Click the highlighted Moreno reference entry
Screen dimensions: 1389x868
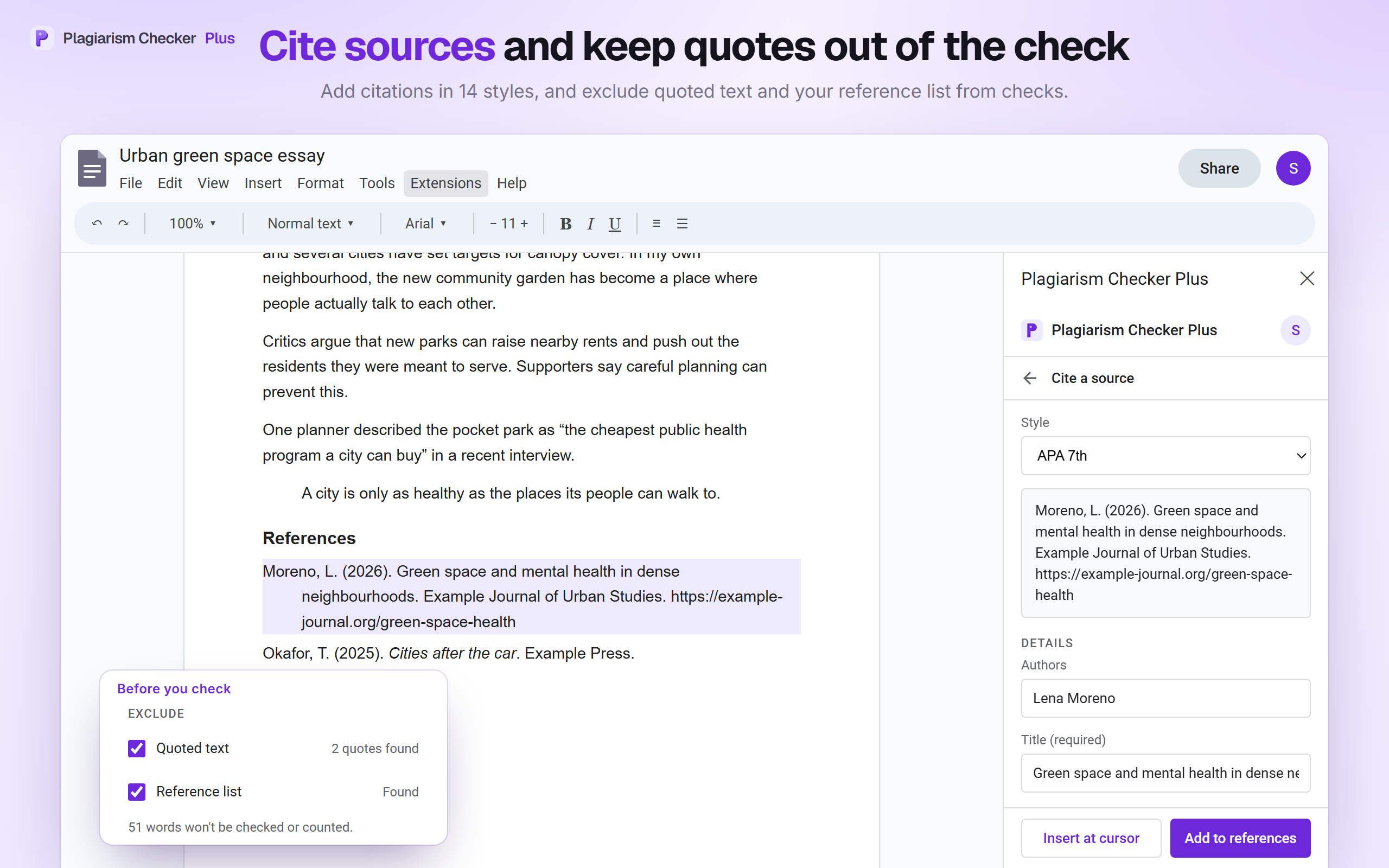pyautogui.click(x=531, y=596)
